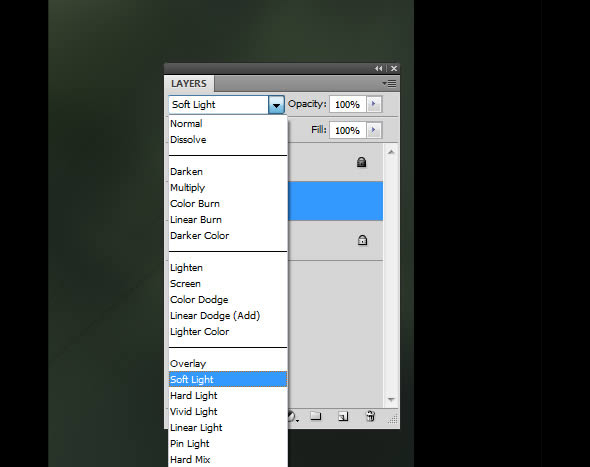Click the new group folder icon
Screen dimensions: 590x467
tap(316, 416)
